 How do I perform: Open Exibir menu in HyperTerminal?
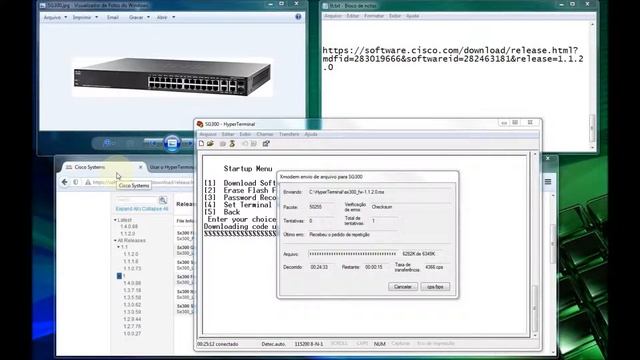(245, 134)
